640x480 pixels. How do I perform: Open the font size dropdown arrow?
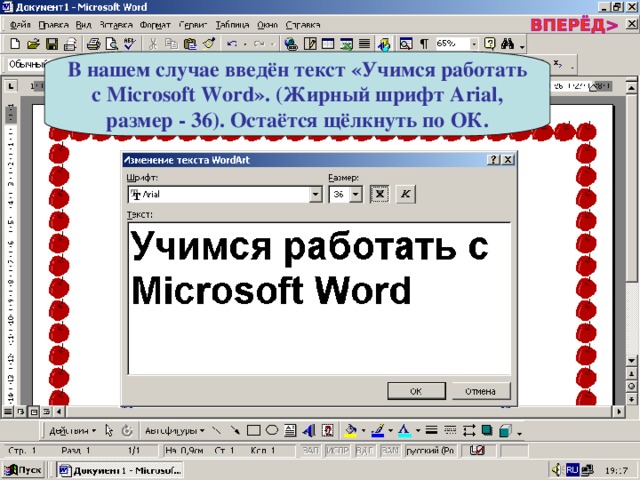tap(356, 194)
